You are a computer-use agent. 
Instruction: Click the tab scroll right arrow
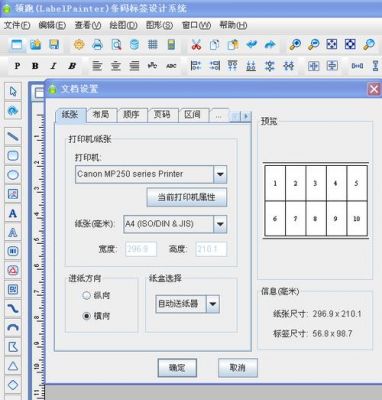246,116
